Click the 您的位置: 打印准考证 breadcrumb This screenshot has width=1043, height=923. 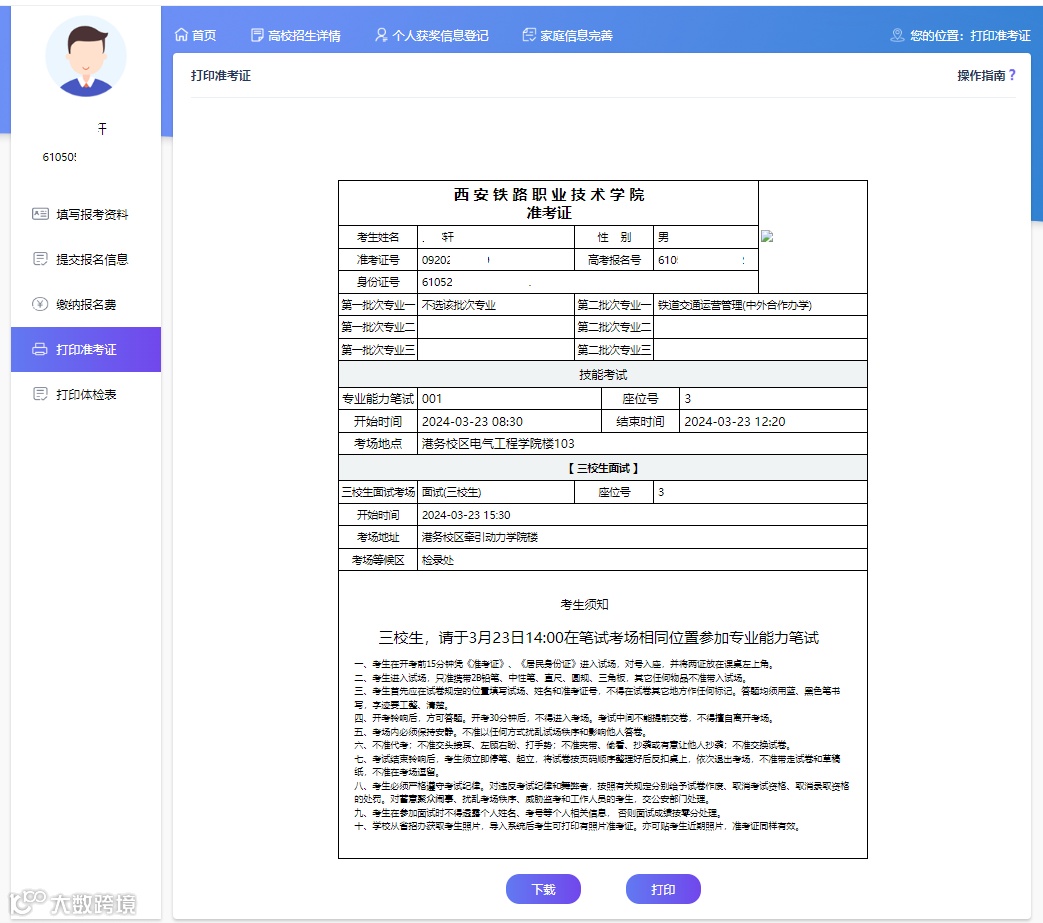tap(961, 35)
